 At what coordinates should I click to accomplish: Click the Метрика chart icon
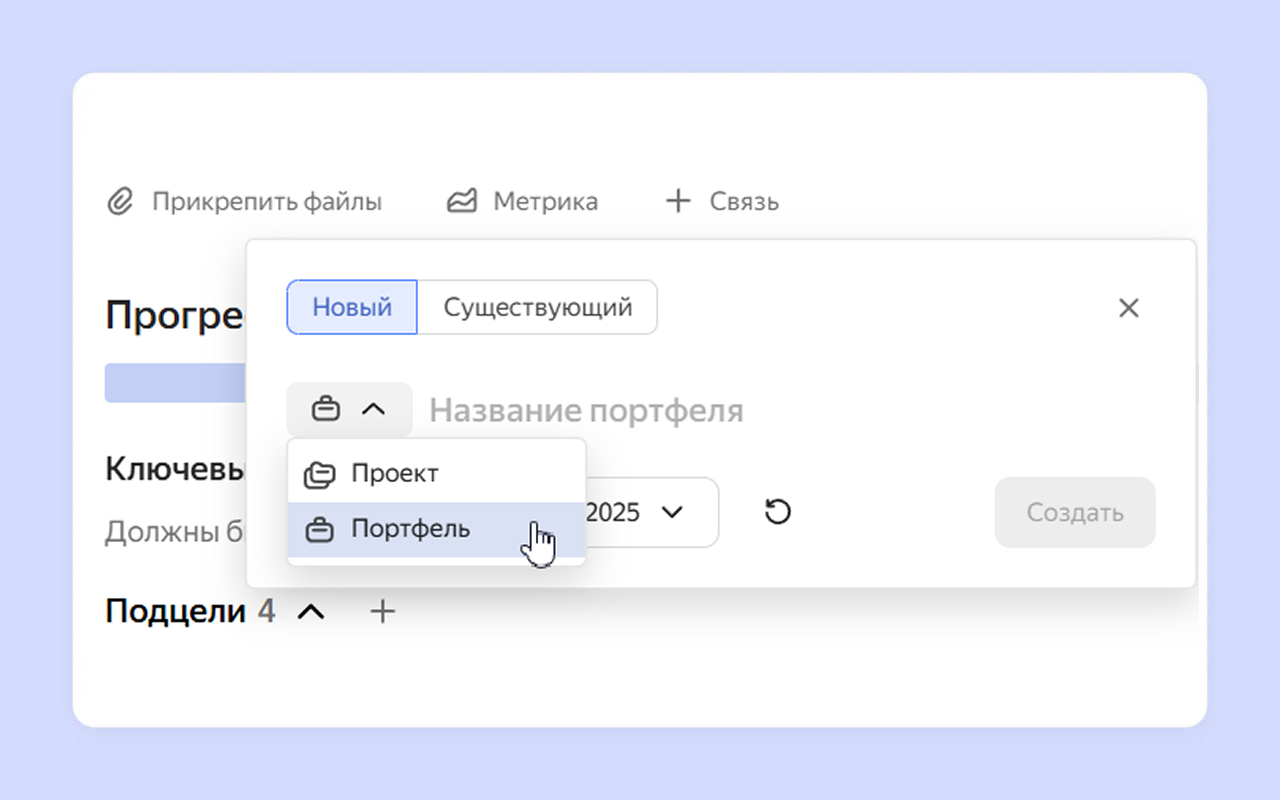[461, 202]
